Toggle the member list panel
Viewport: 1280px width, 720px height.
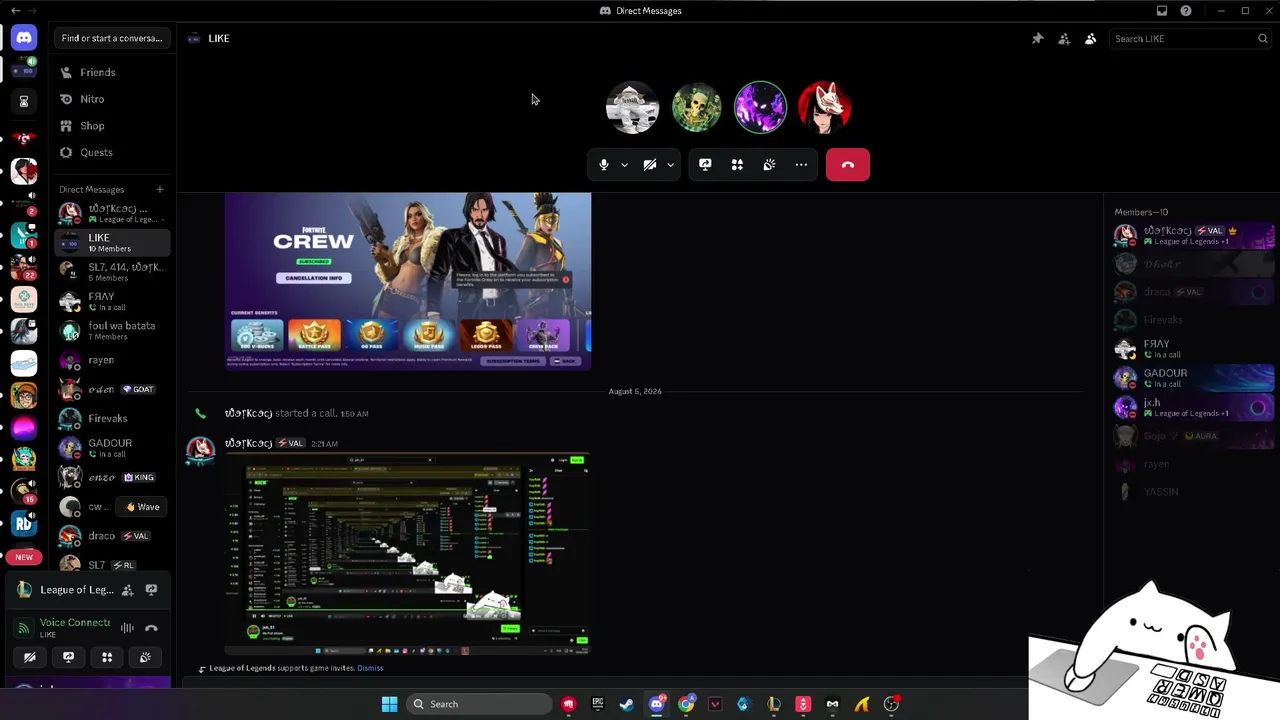pyautogui.click(x=1090, y=39)
